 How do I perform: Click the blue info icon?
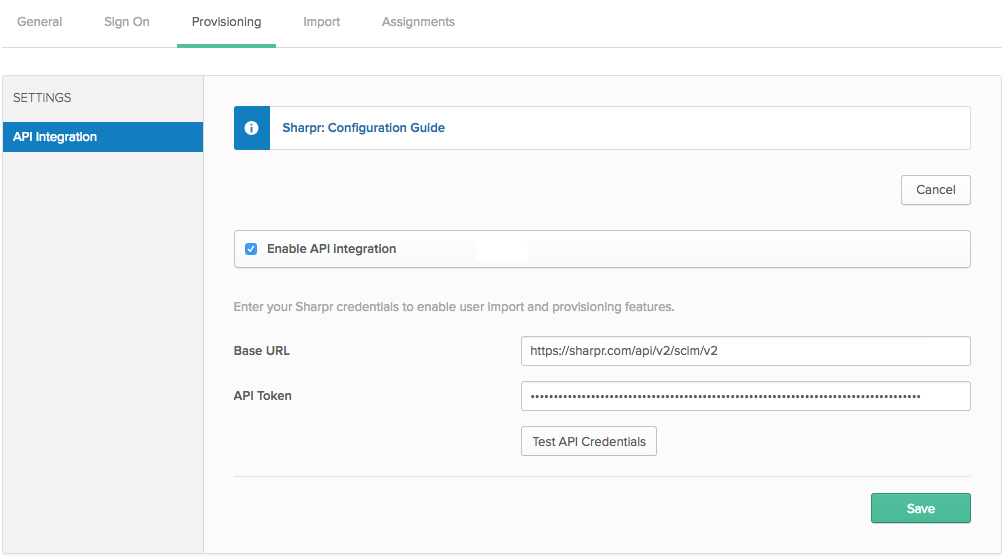pos(252,128)
